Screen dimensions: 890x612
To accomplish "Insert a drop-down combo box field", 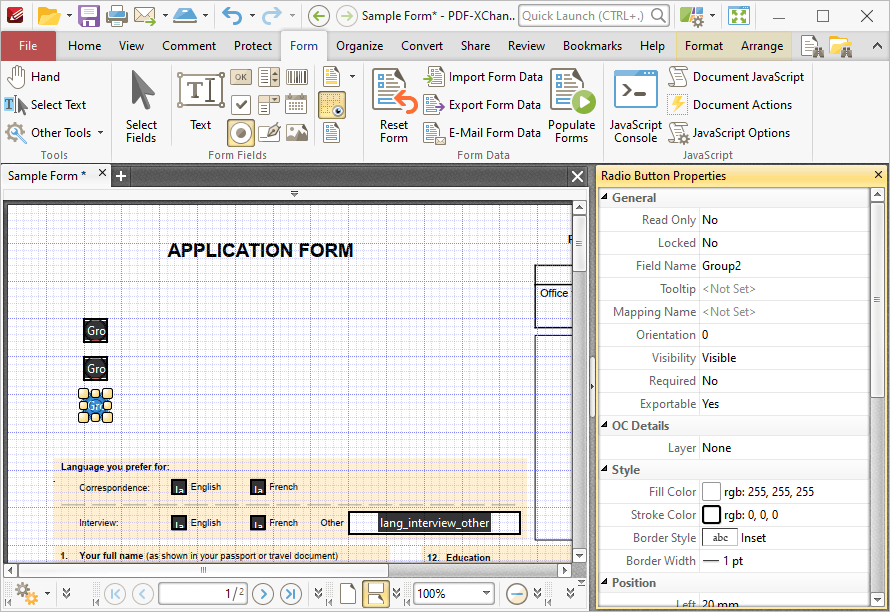I will pyautogui.click(x=268, y=104).
